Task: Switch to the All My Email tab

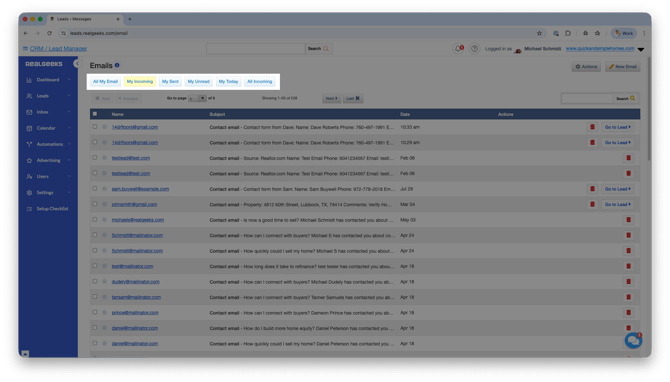Action: tap(105, 82)
